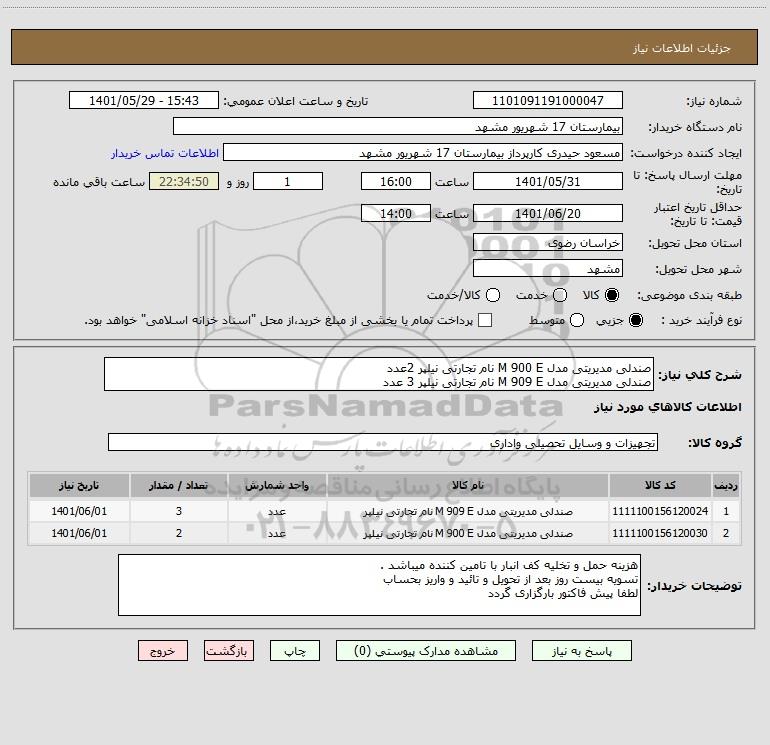The image size is (770, 745).
Task: Click product code 1111100156120024
Action: (x=660, y=511)
